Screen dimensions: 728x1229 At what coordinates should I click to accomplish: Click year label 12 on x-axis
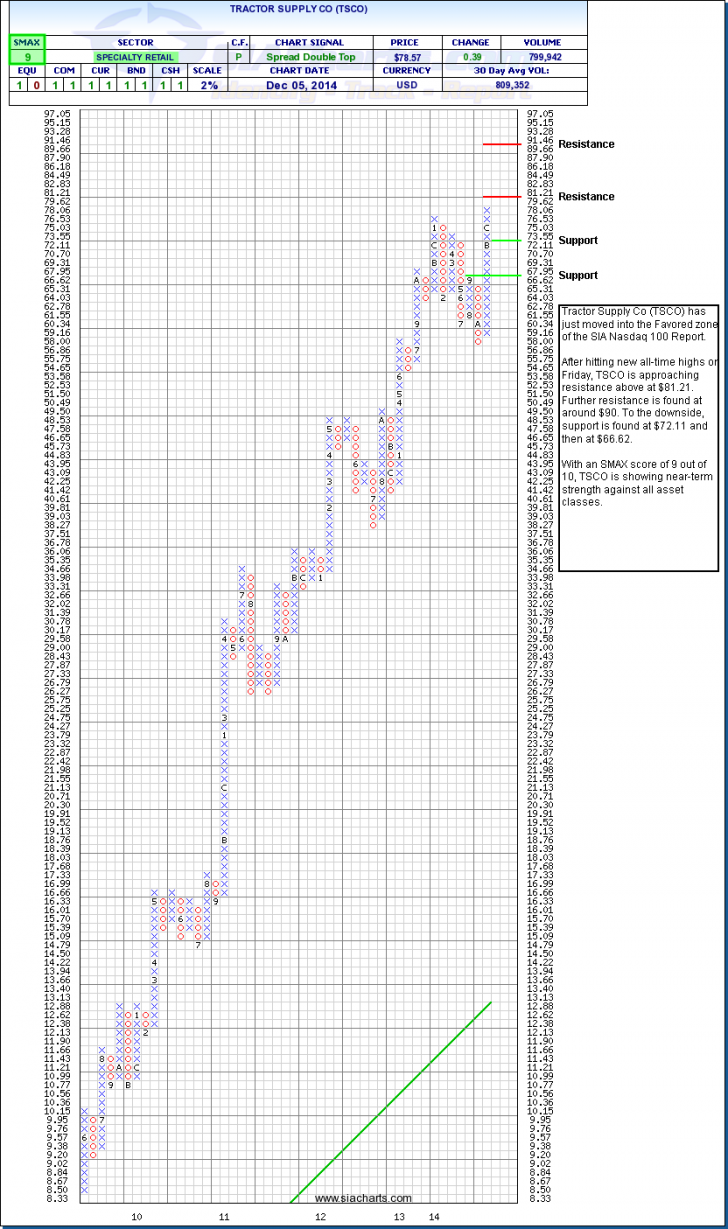click(x=320, y=1217)
